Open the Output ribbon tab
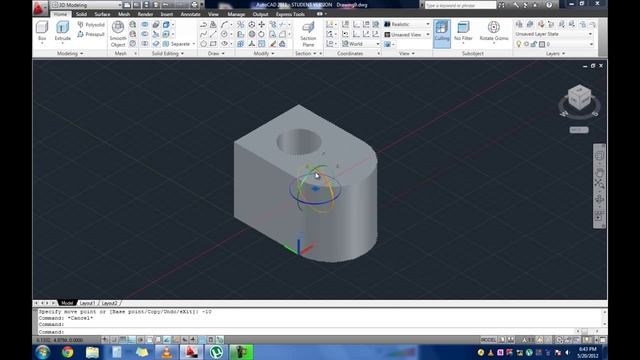 pos(260,14)
